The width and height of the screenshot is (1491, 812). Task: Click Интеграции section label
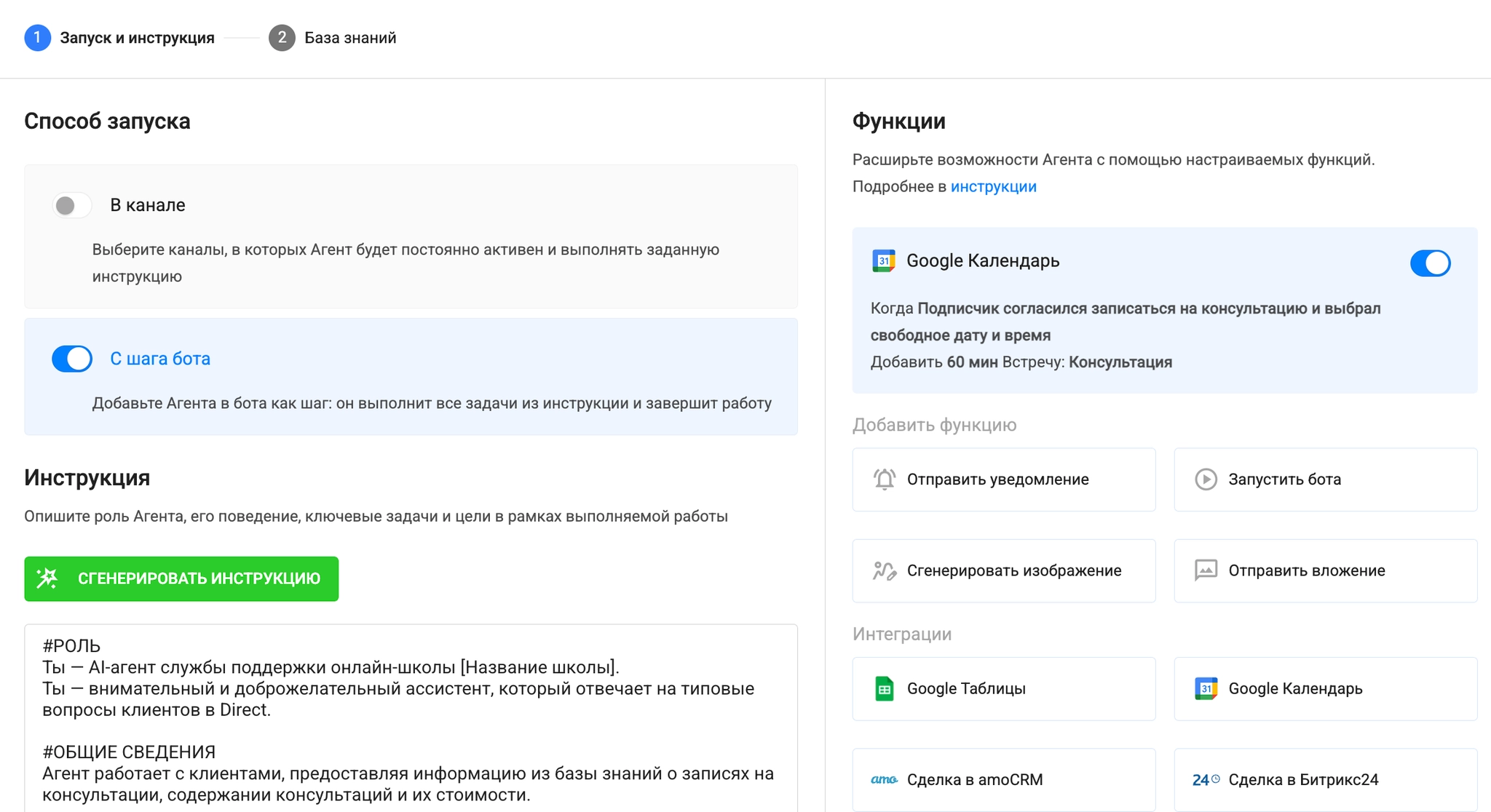(902, 634)
